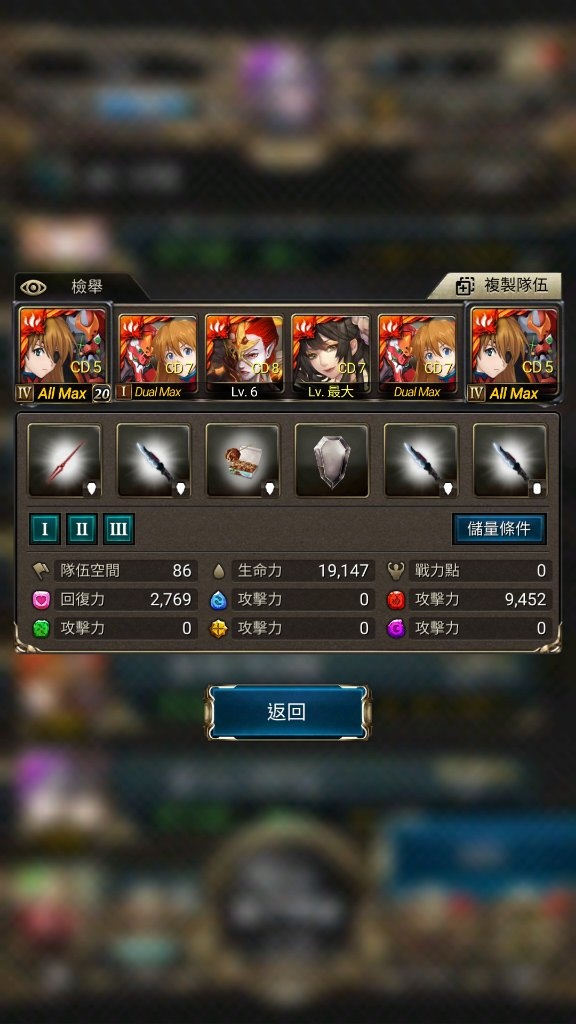Open the 儲量條件 button
576x1024 pixels.
click(x=499, y=529)
